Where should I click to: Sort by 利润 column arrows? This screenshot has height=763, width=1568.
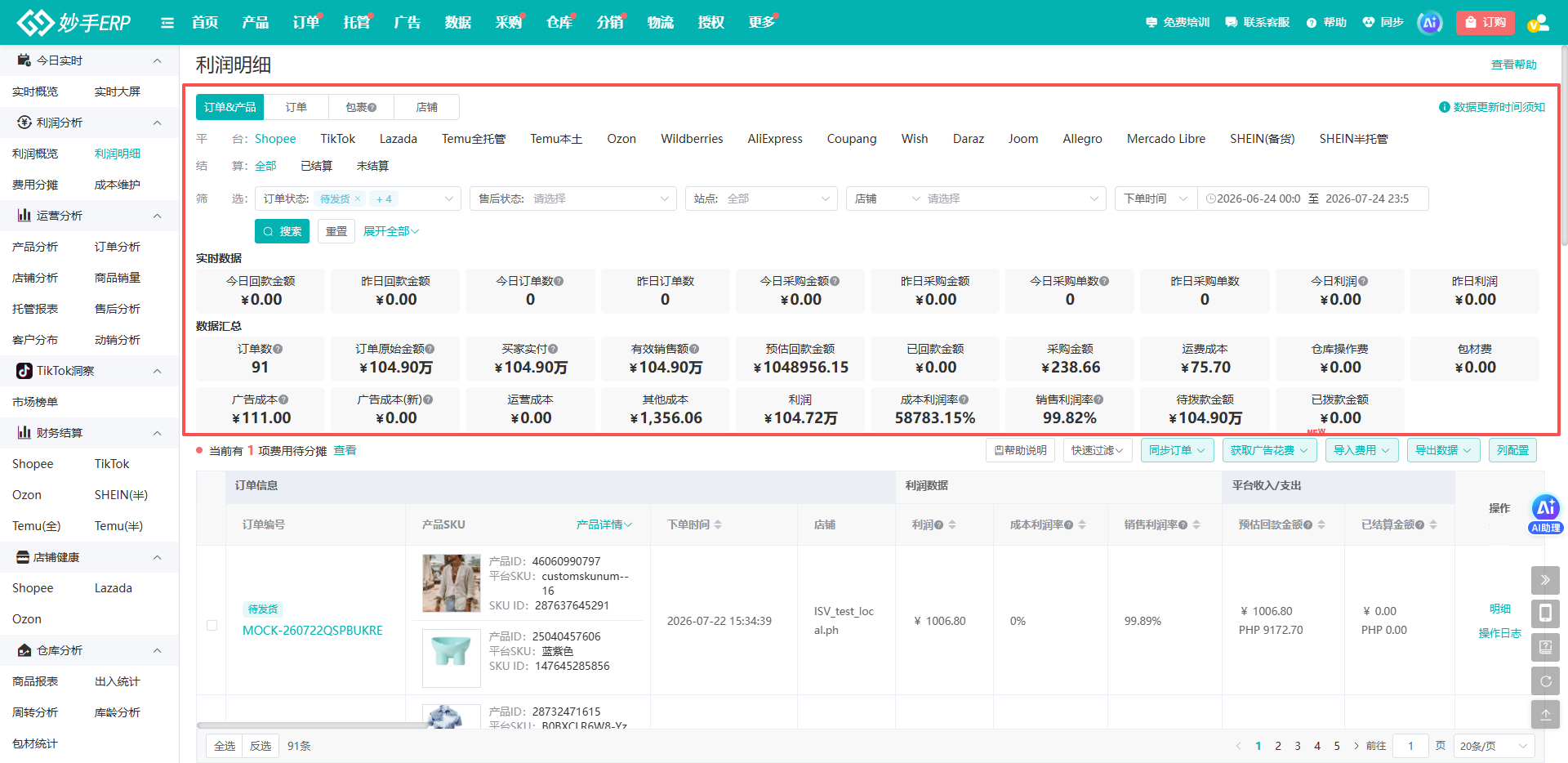[952, 524]
